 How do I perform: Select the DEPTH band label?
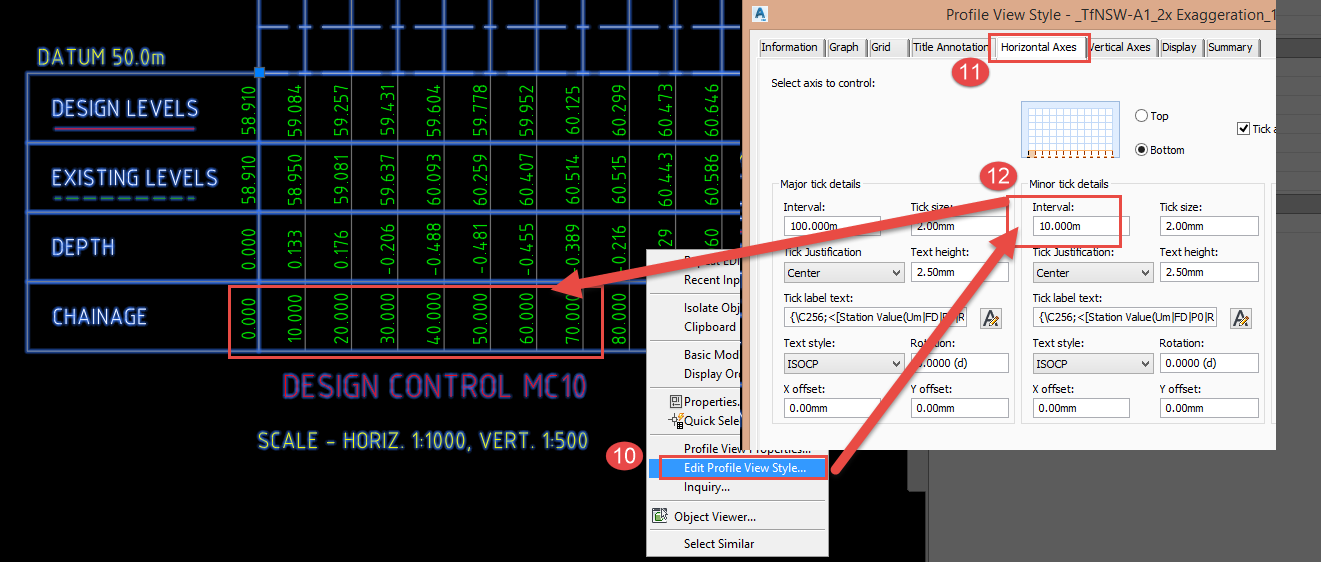[83, 247]
